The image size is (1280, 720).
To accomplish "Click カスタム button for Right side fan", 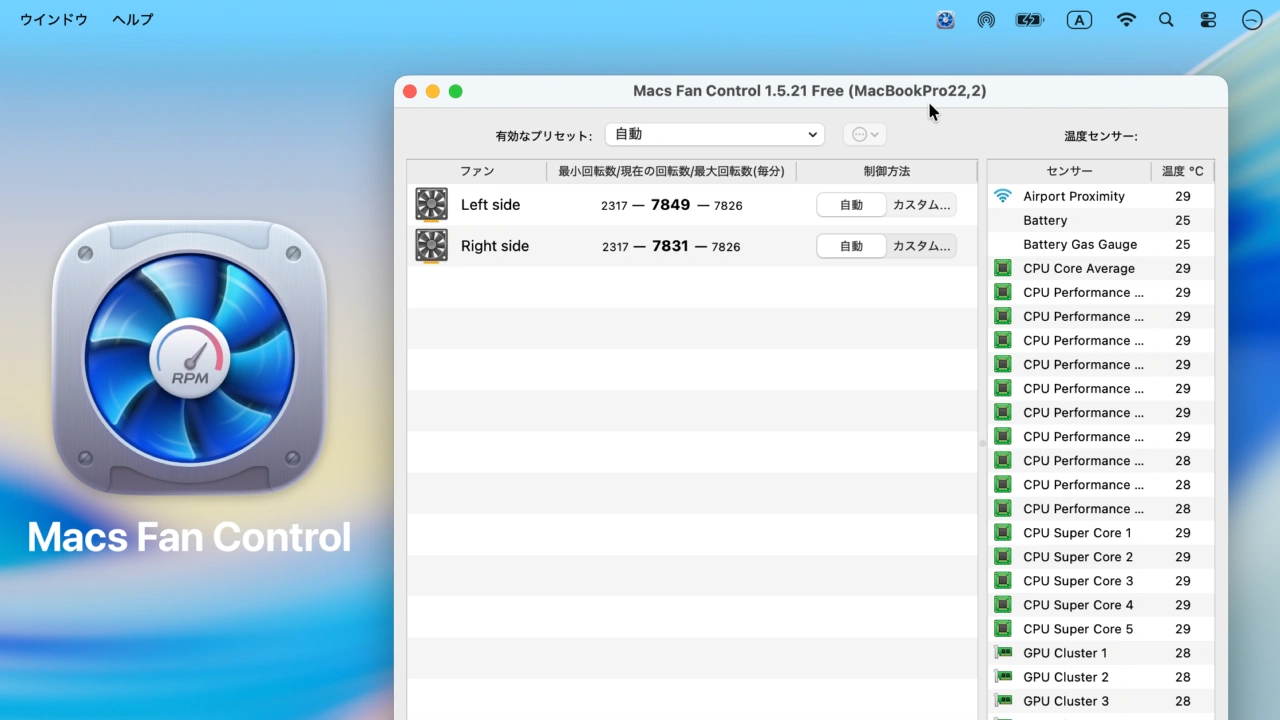I will pos(921,246).
